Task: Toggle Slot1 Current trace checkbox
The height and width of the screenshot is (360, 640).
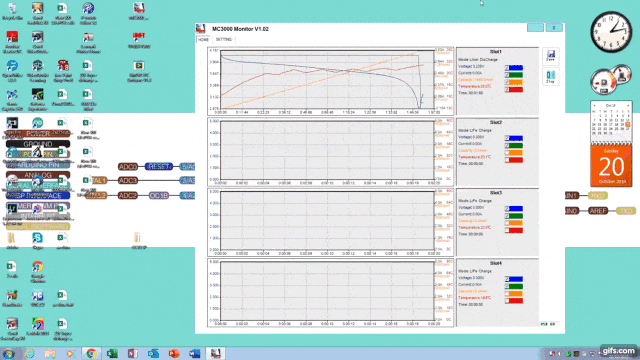Action: pyautogui.click(x=507, y=75)
